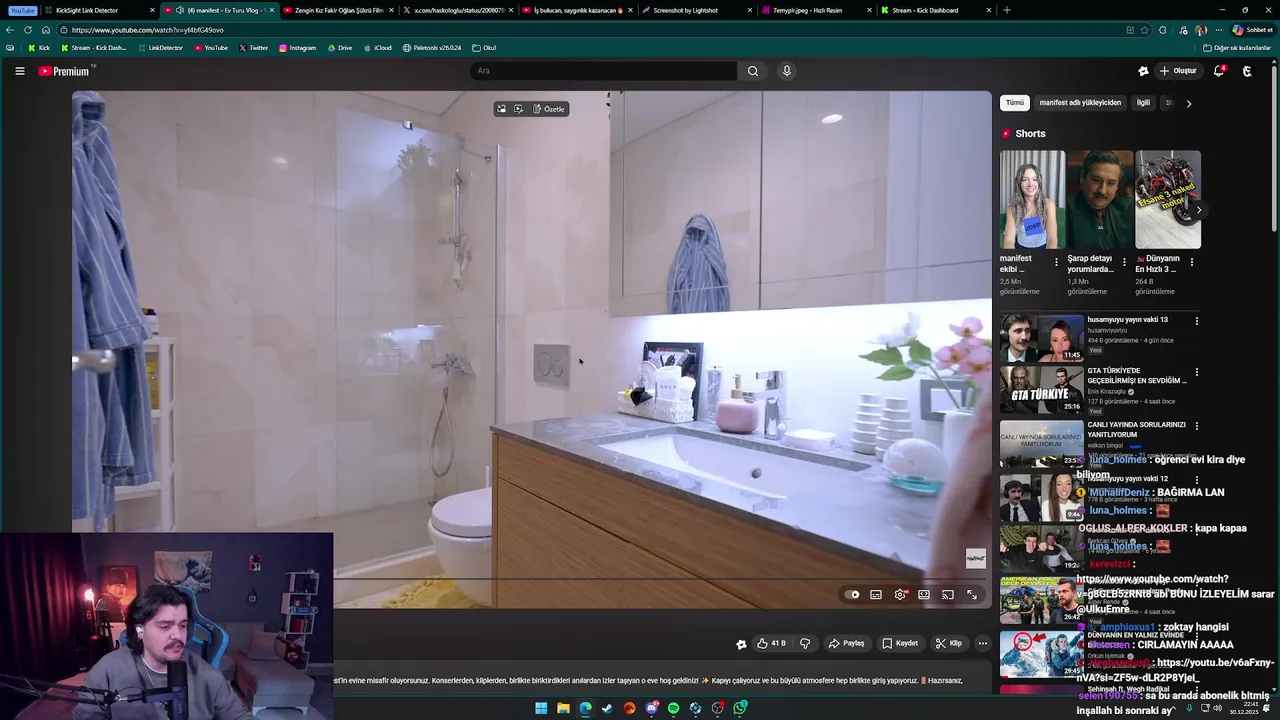Screen dimensions: 1280x720
Task: Open options for the manifest ekibi Short
Action: click(x=1056, y=262)
